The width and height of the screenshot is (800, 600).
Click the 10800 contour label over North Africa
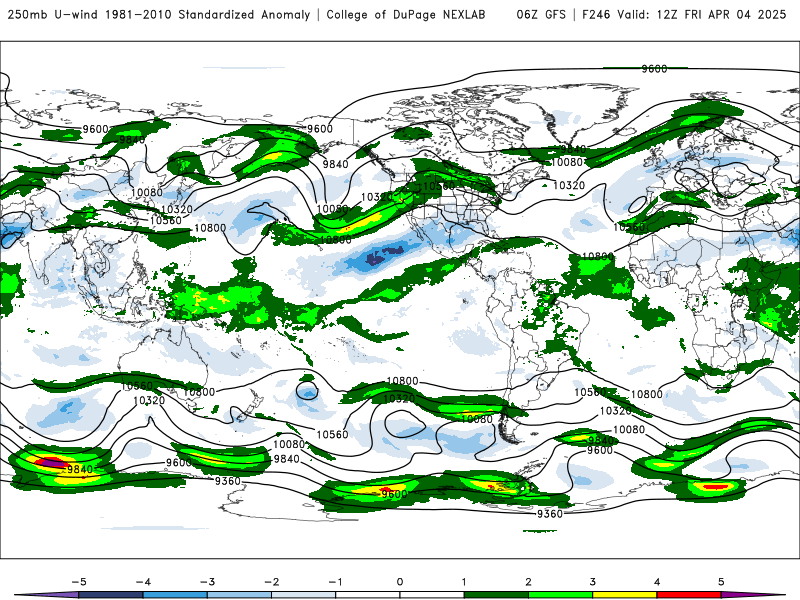click(x=597, y=257)
